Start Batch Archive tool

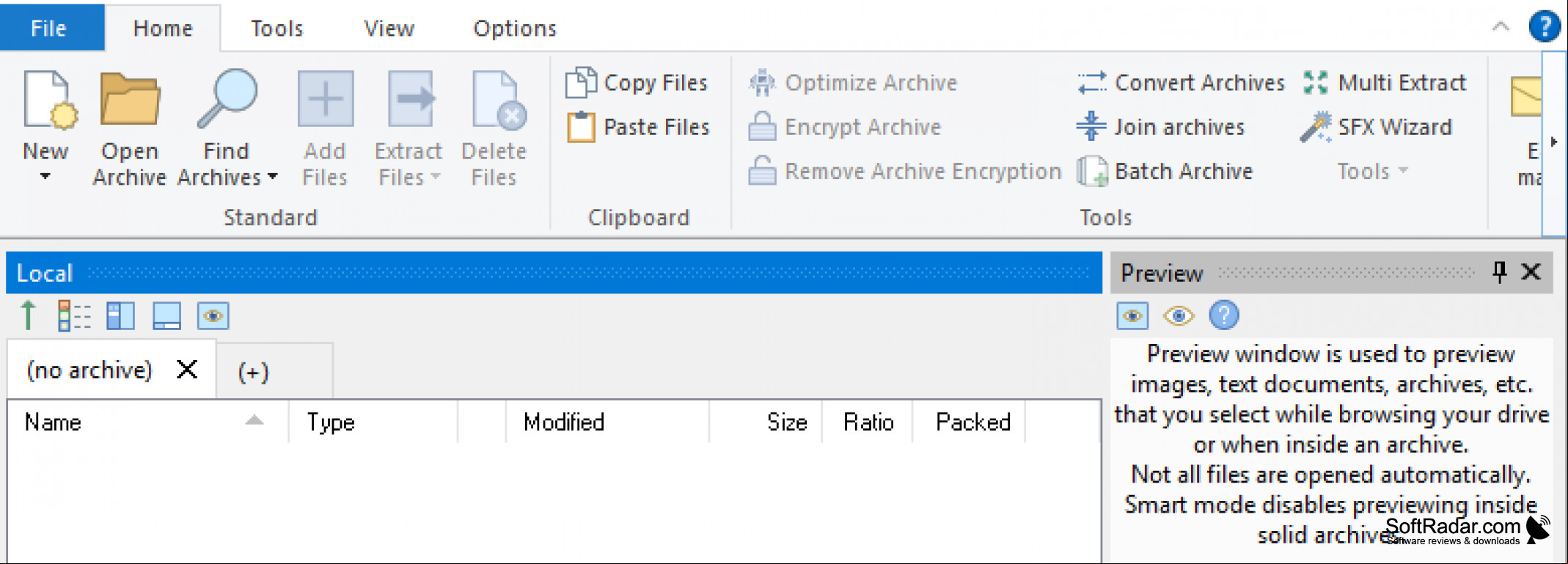point(1165,171)
